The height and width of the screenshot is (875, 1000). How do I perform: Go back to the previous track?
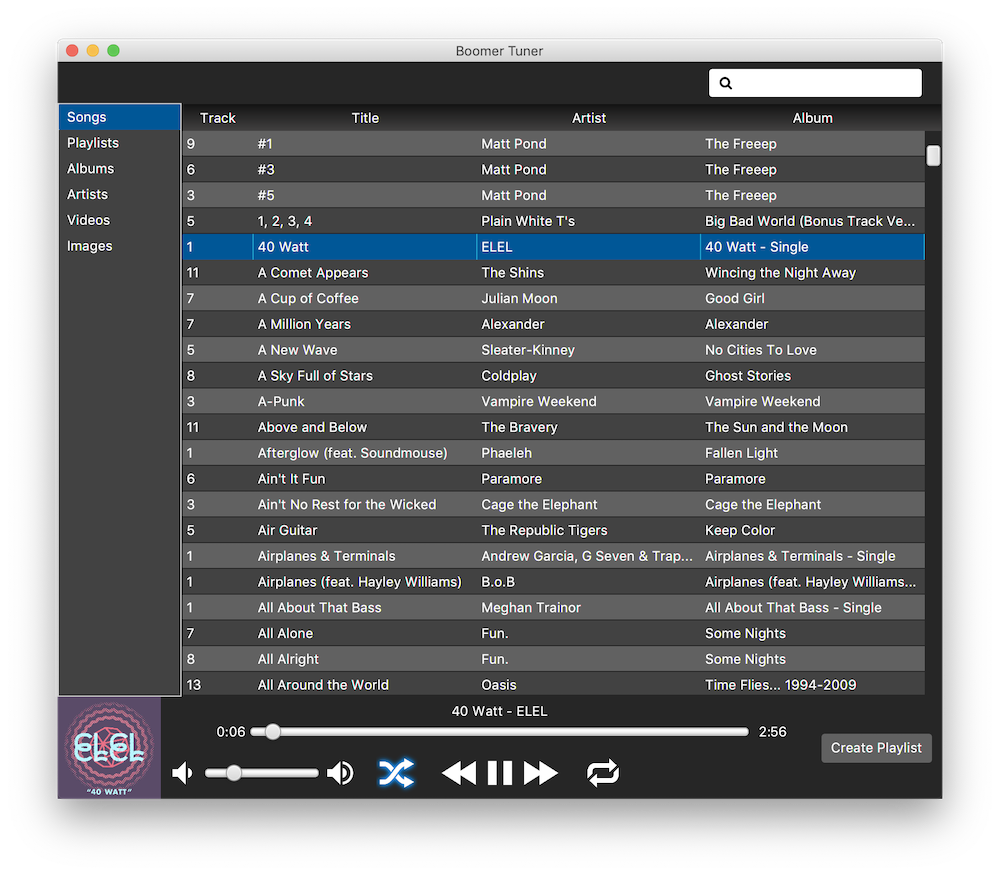click(x=459, y=773)
